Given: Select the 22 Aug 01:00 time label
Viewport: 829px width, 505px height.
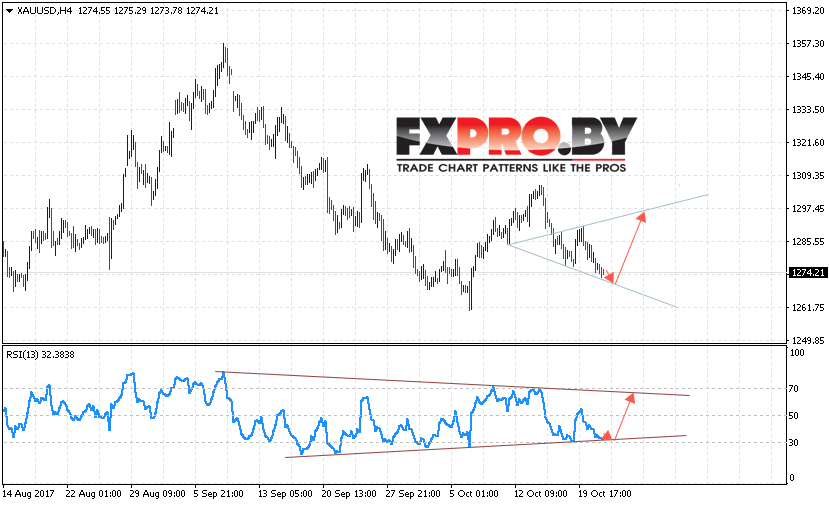Looking at the screenshot, I should click(94, 494).
